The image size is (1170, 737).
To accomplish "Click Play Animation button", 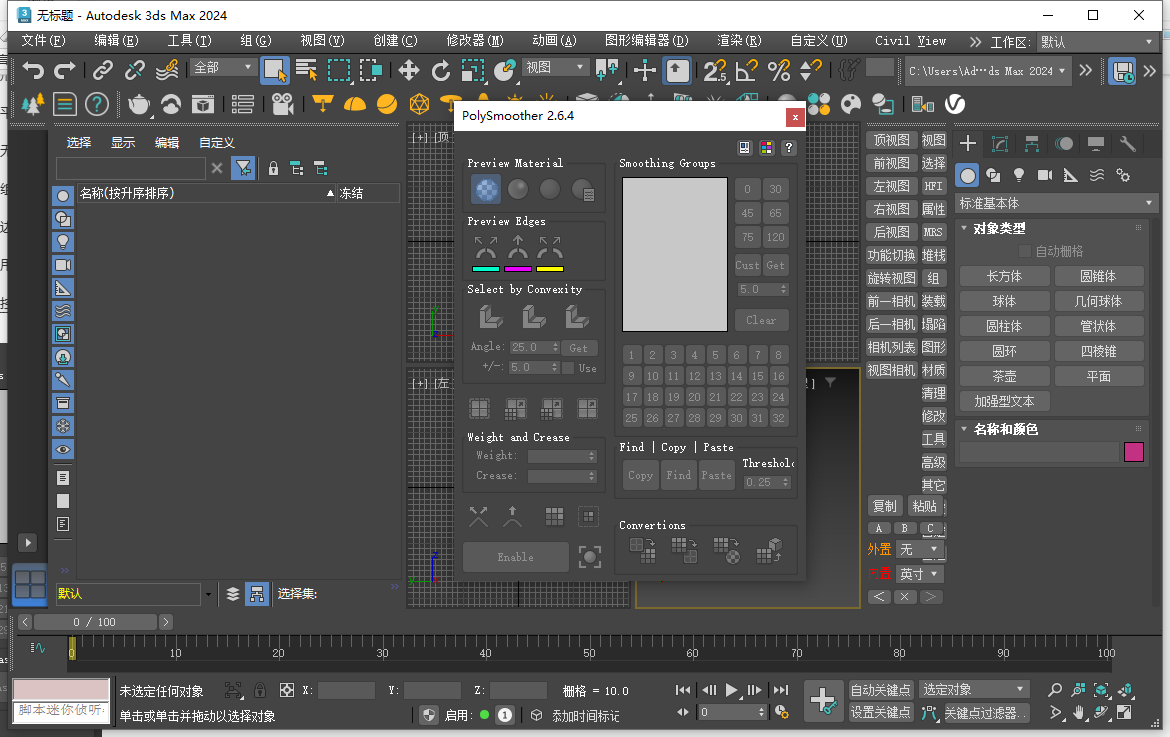I will (731, 690).
